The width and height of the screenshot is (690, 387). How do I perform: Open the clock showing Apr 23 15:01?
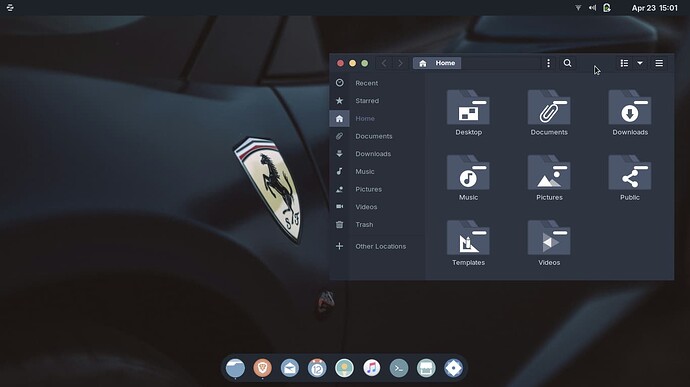point(654,7)
